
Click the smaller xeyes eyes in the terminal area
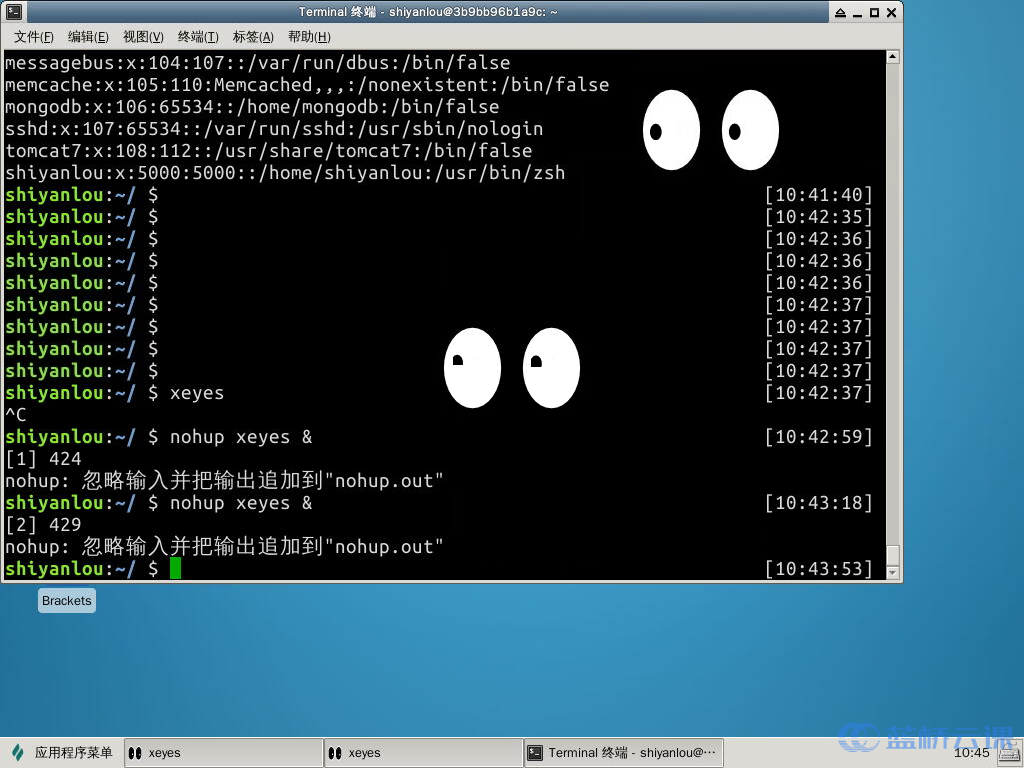pos(511,368)
